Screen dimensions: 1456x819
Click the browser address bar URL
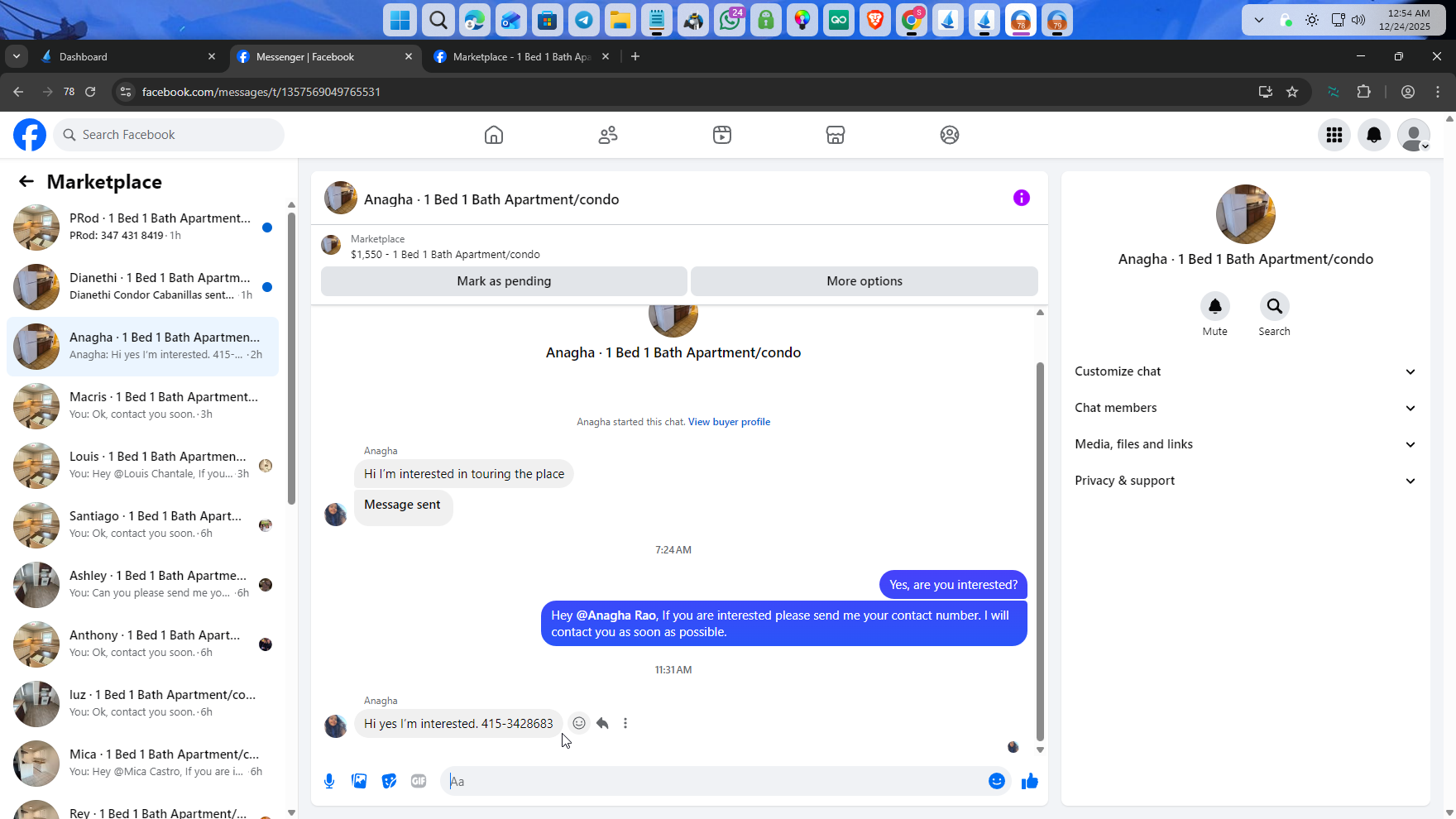[x=261, y=92]
